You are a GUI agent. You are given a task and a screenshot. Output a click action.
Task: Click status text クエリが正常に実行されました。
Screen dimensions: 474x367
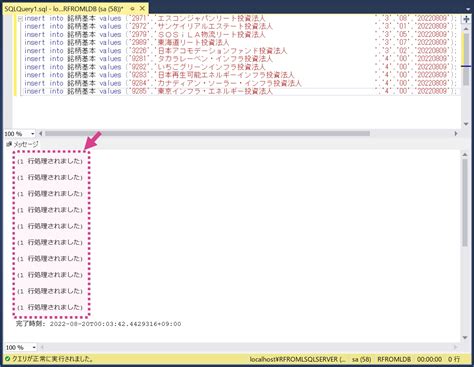click(53, 359)
